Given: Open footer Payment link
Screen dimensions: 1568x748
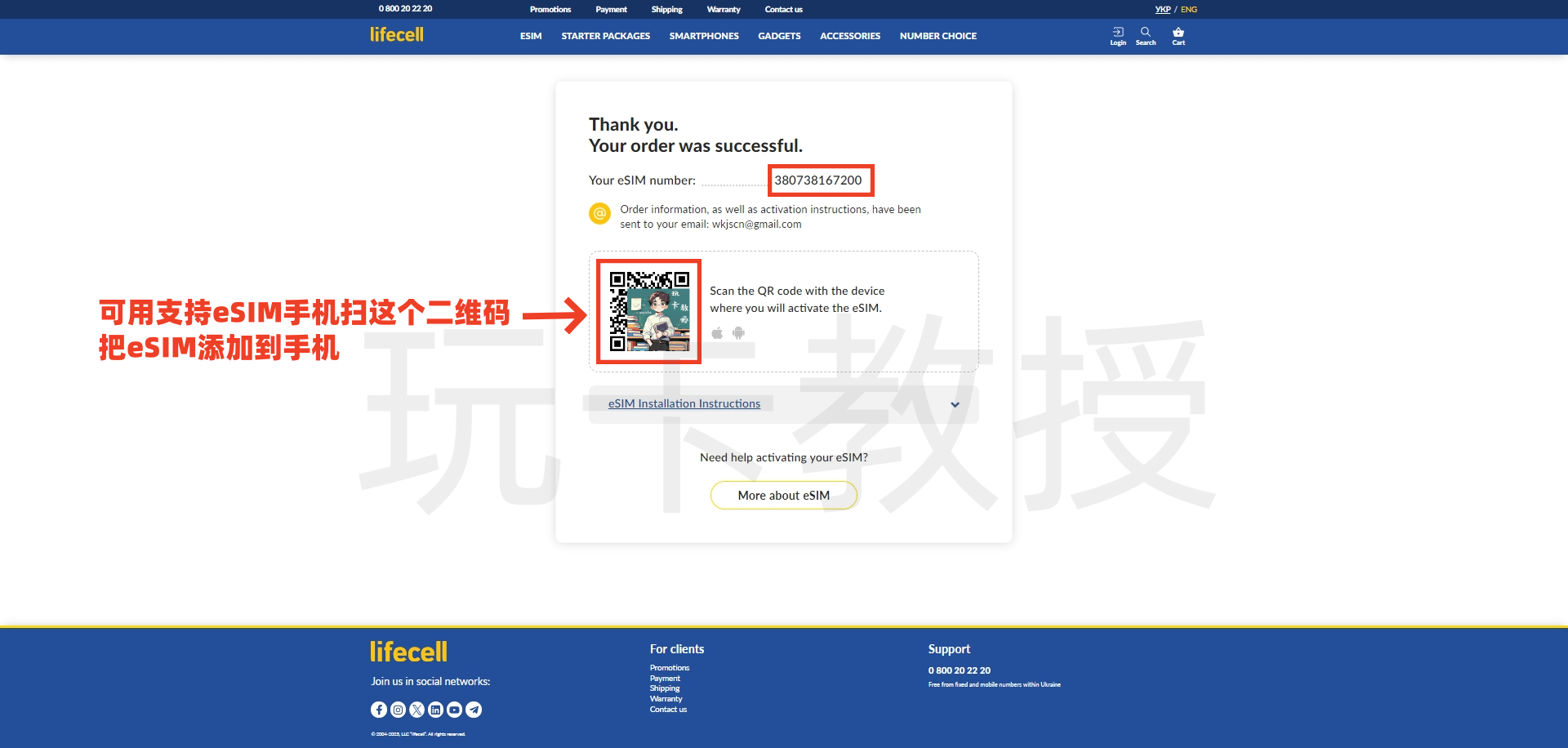Looking at the screenshot, I should [x=665, y=679].
